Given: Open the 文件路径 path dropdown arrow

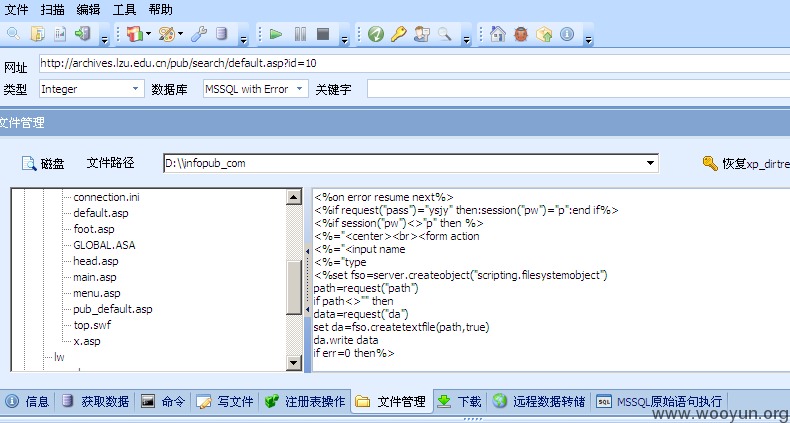Looking at the screenshot, I should (x=651, y=163).
